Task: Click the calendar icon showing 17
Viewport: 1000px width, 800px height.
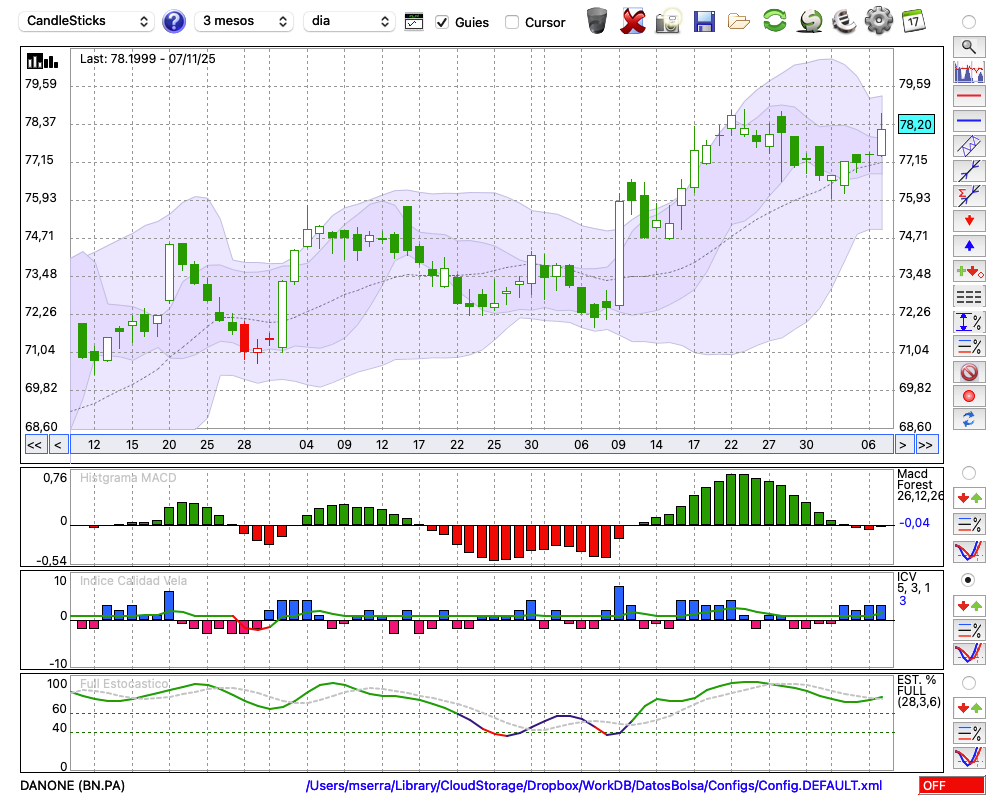Action: [912, 21]
